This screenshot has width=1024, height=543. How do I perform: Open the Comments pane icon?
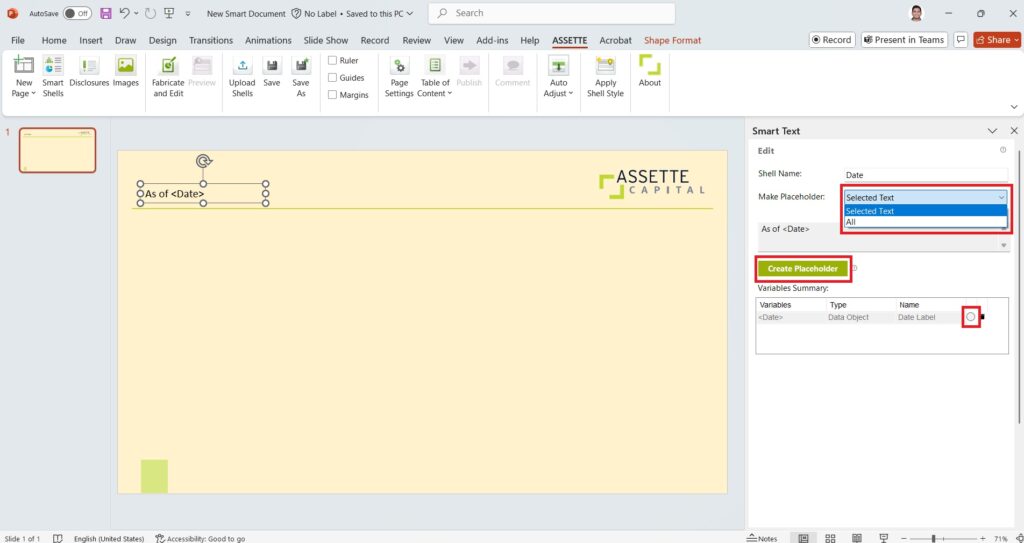click(961, 40)
